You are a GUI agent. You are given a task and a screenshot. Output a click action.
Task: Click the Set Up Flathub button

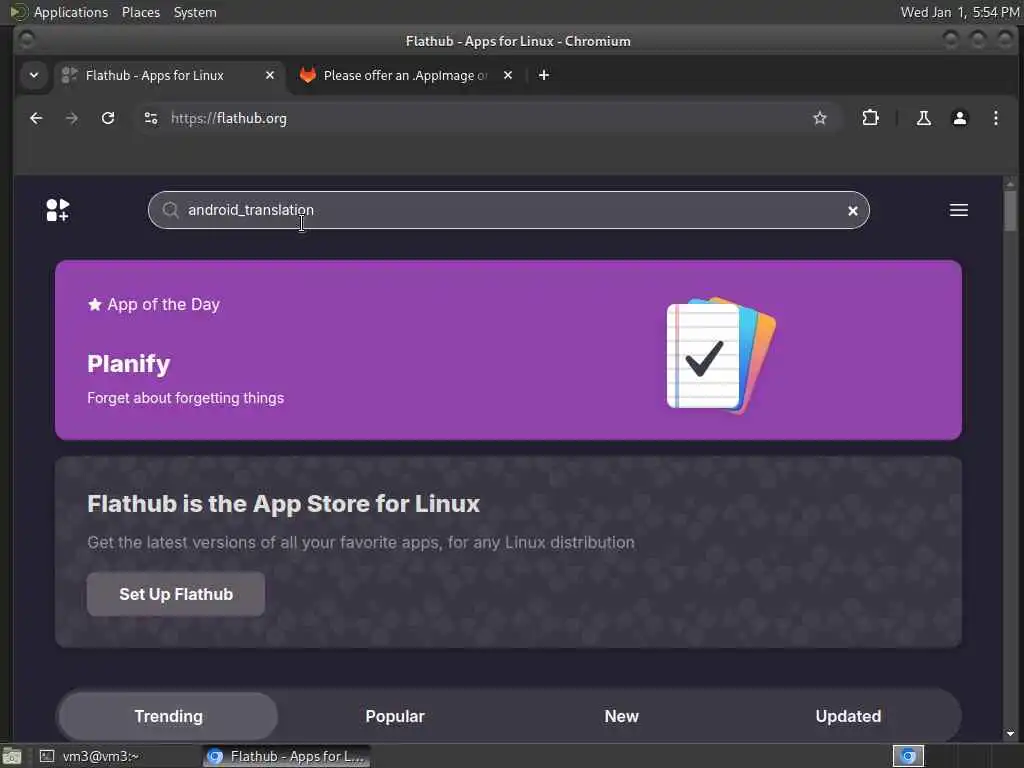tap(176, 594)
